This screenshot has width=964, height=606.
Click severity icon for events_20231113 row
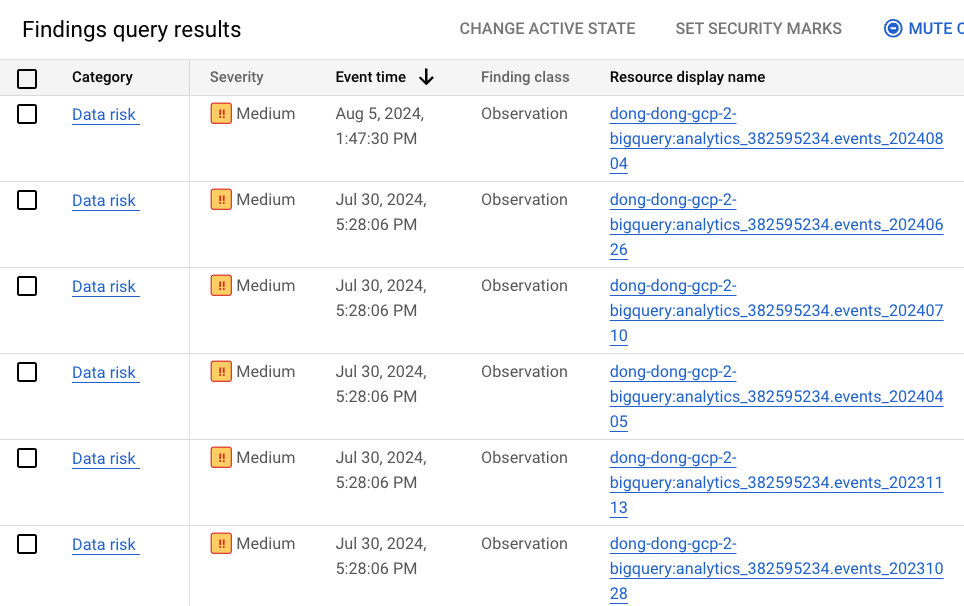221,458
